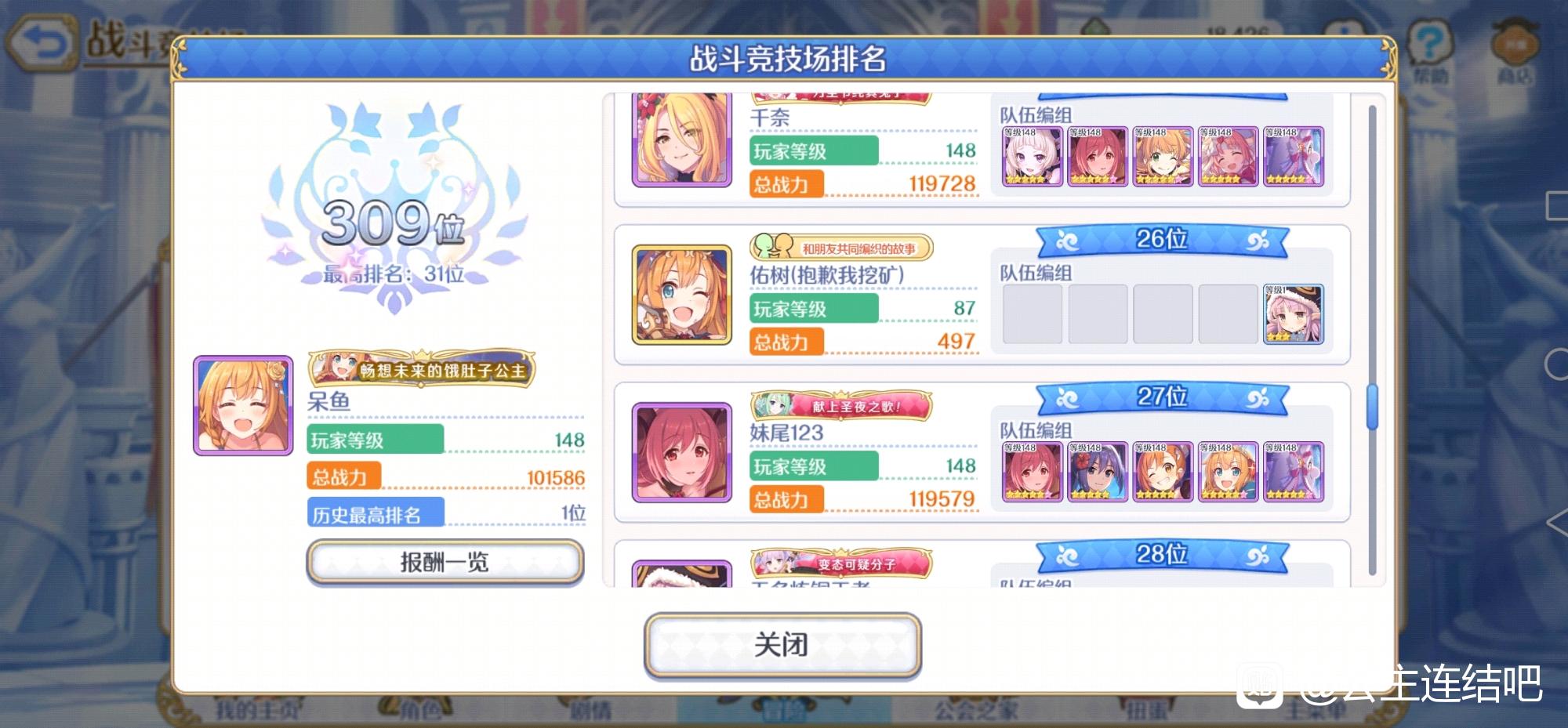Click the 关闭 close button
This screenshot has width=1568, height=728.
[x=782, y=645]
